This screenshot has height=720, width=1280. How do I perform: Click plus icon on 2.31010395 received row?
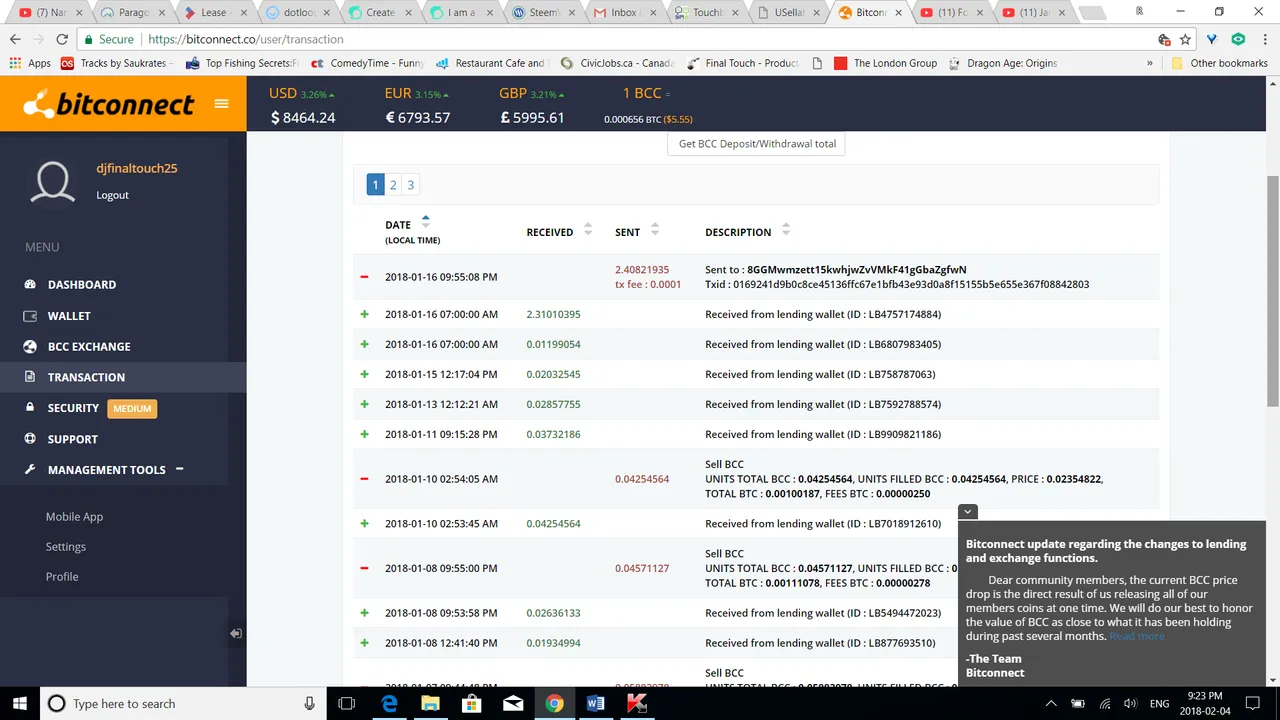[364, 314]
